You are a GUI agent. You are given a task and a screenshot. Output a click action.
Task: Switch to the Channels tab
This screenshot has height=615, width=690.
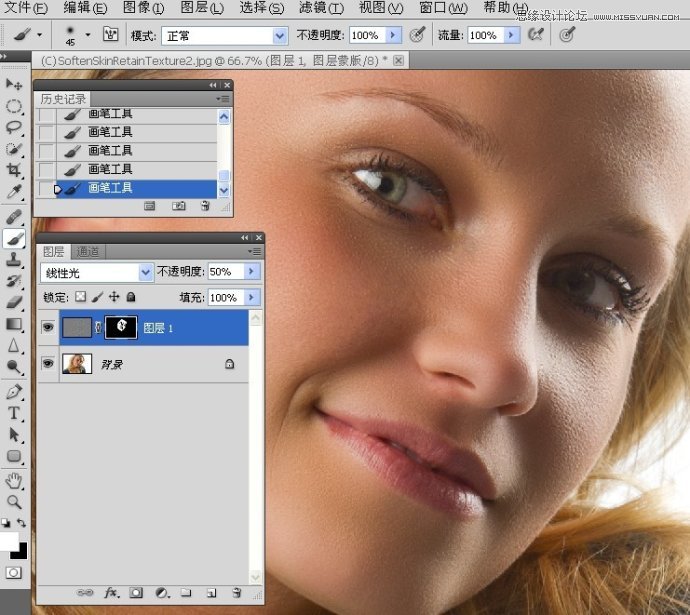(x=88, y=252)
